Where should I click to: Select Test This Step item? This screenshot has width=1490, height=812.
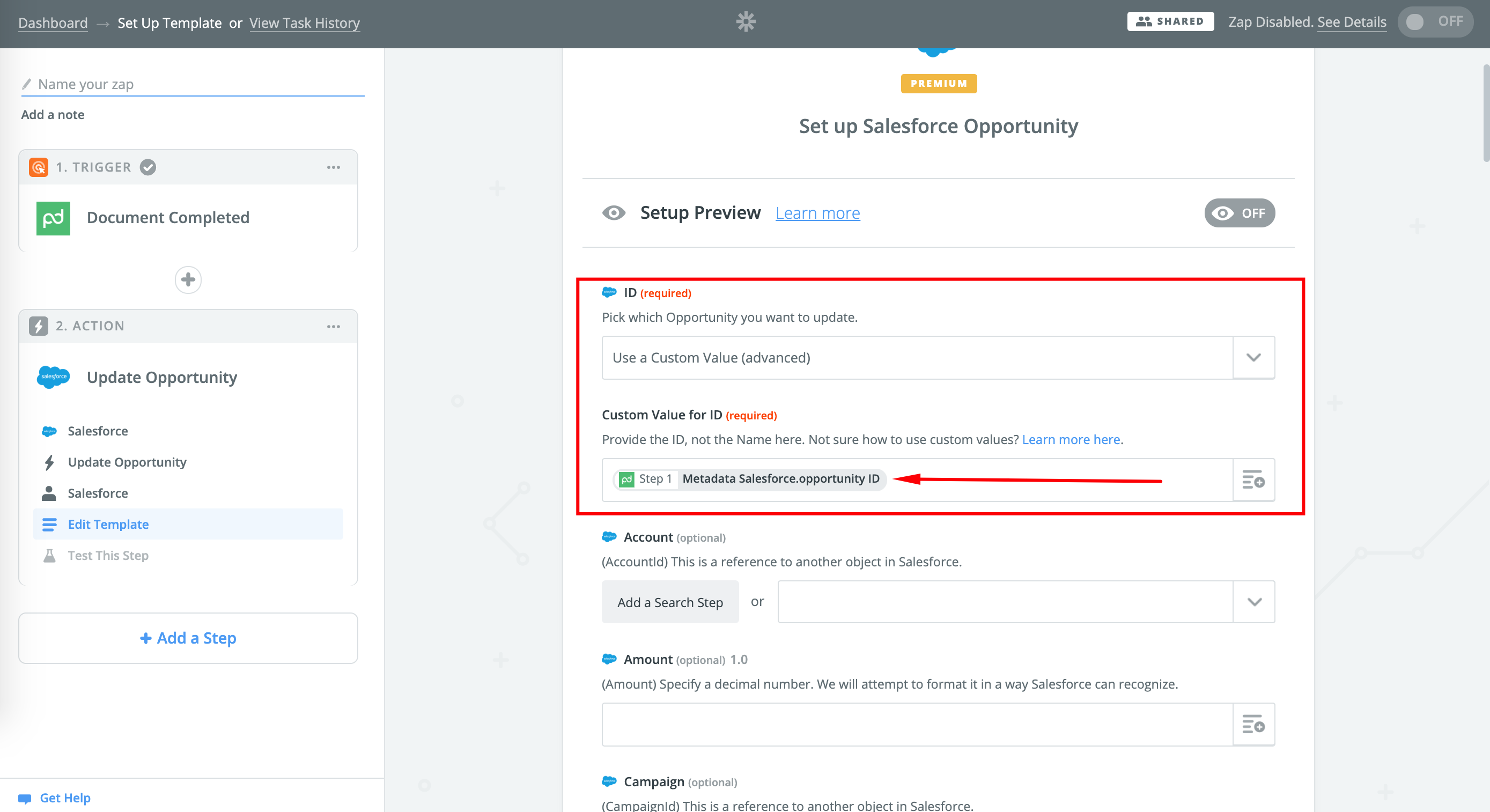108,556
